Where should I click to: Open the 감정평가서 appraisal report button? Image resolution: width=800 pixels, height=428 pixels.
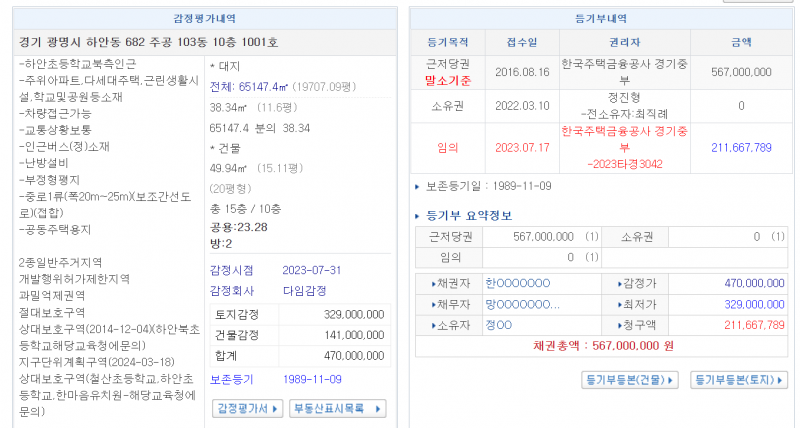click(x=244, y=408)
